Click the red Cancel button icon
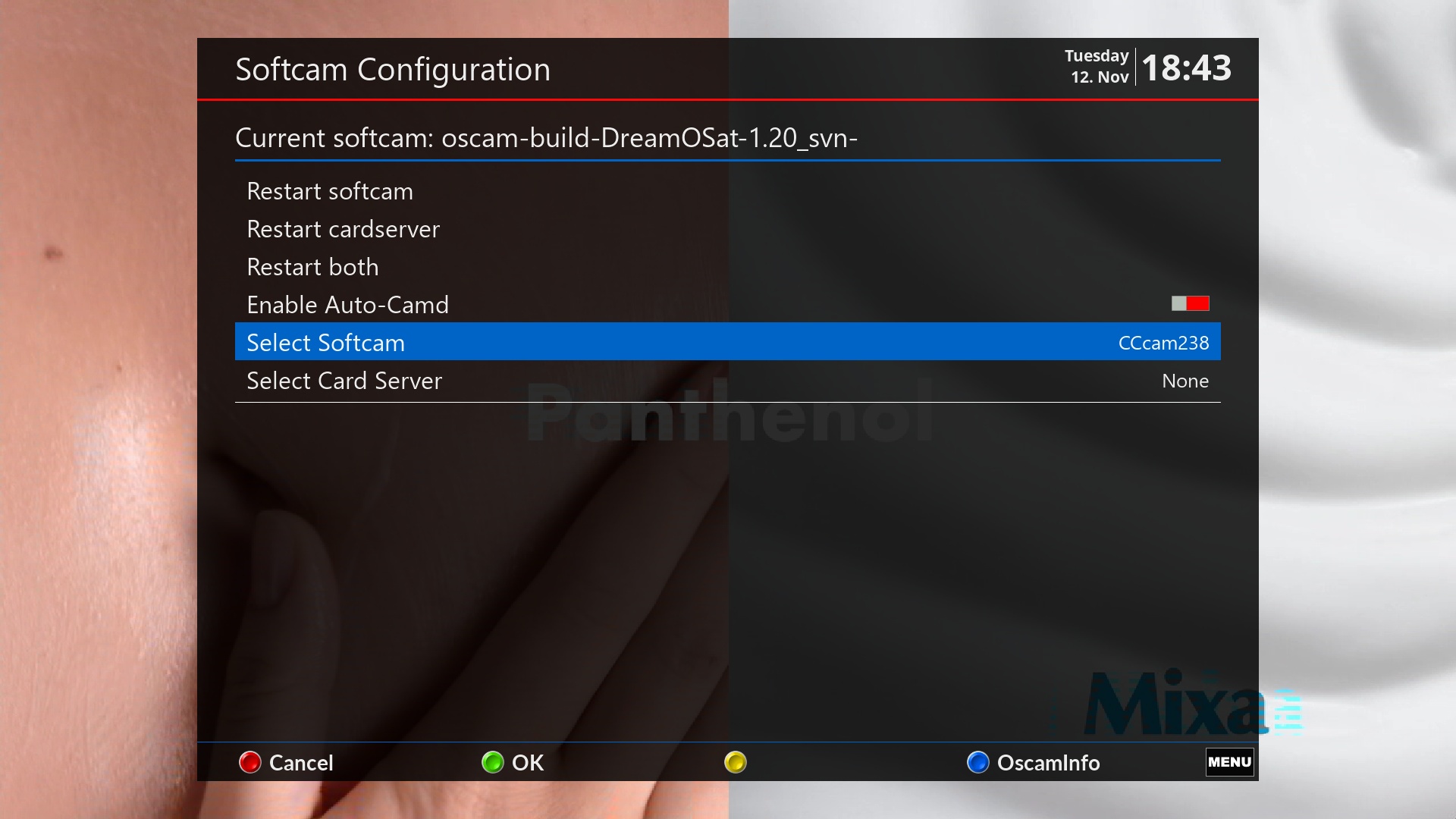This screenshot has width=1456, height=819. [x=250, y=762]
